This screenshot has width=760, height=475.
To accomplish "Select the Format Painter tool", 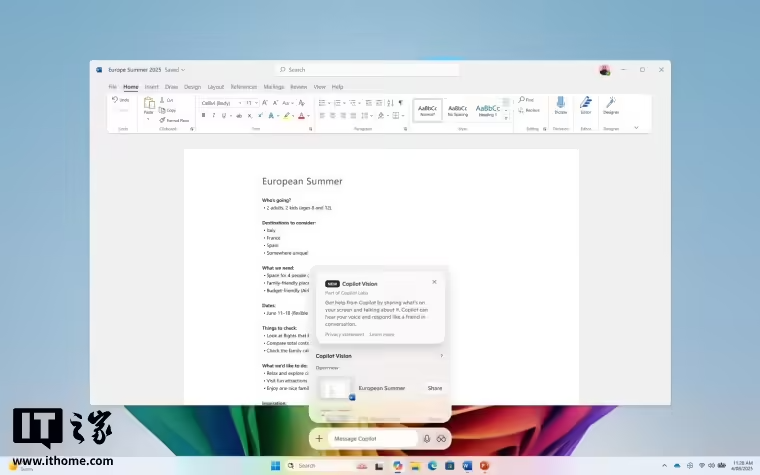I will [x=174, y=120].
